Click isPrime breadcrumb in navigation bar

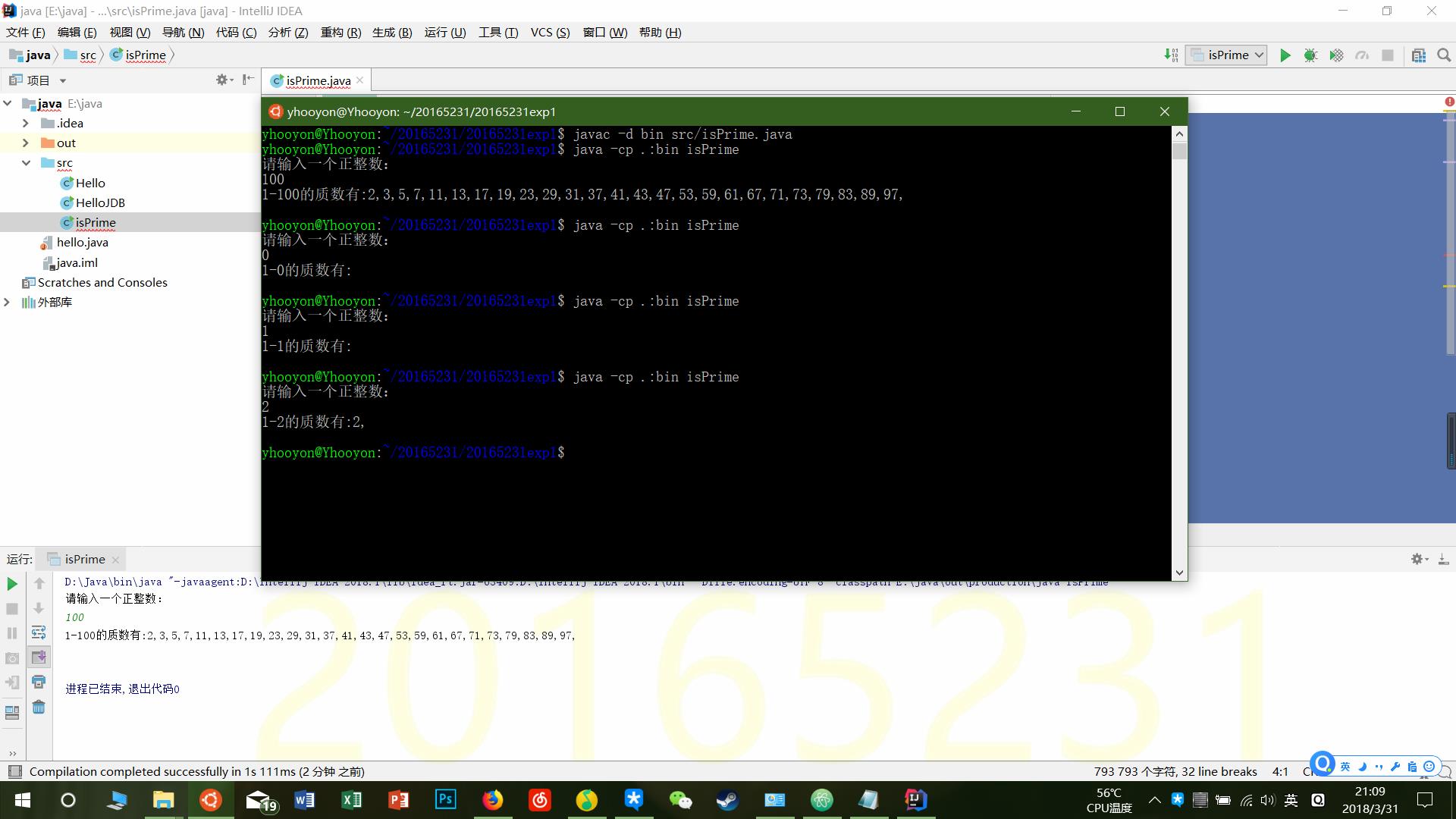pyautogui.click(x=139, y=55)
